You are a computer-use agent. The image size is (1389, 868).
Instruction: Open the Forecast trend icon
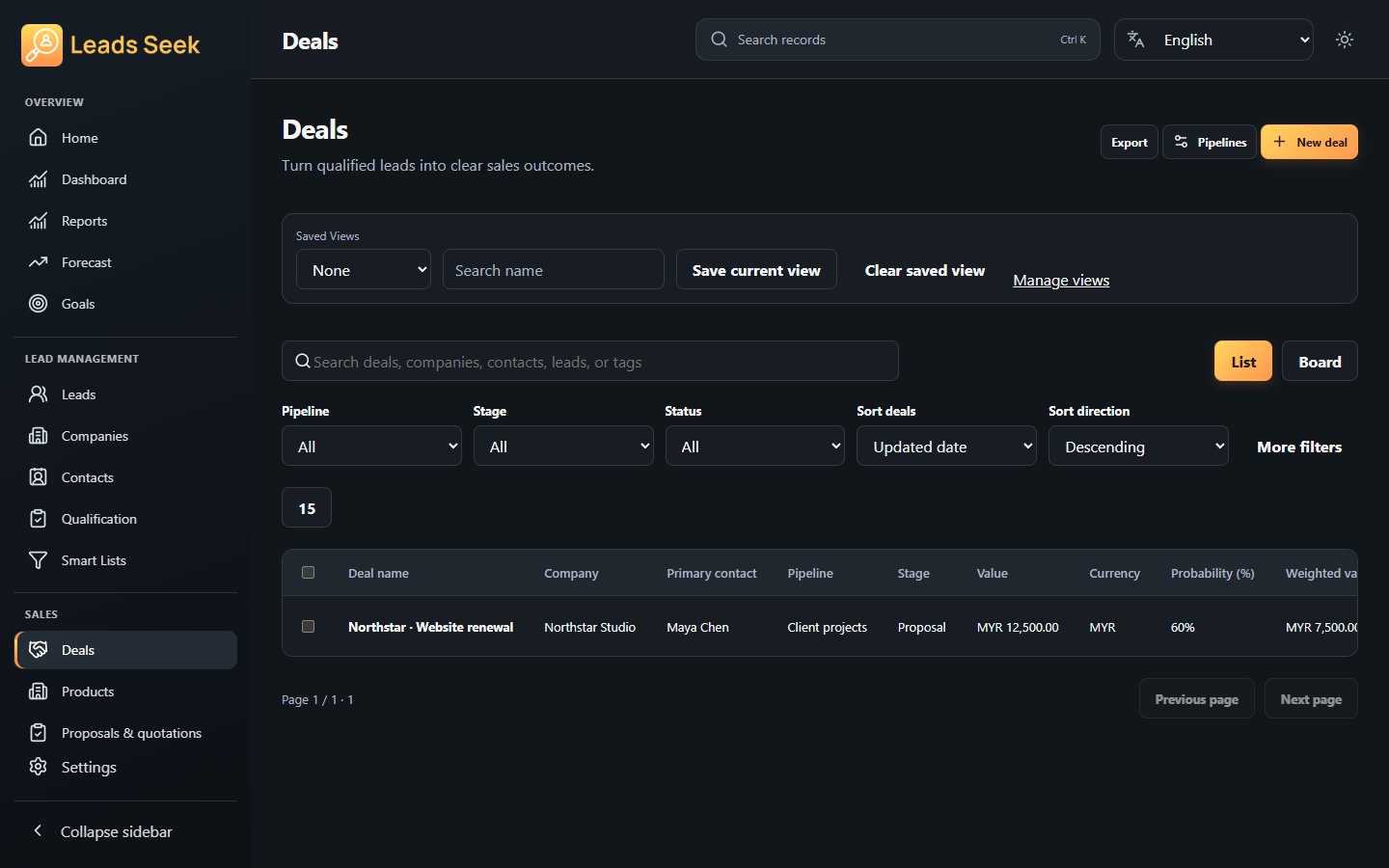(x=39, y=262)
